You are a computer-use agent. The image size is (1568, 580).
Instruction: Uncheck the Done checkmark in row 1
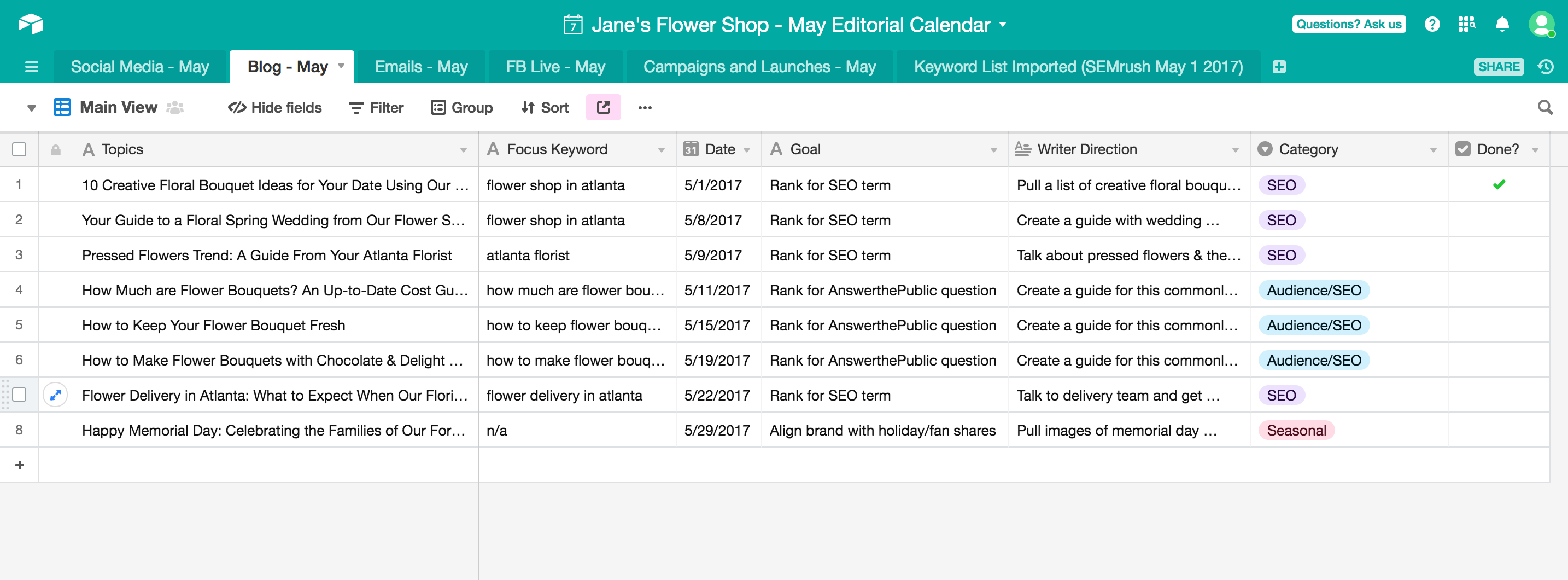[x=1499, y=184]
